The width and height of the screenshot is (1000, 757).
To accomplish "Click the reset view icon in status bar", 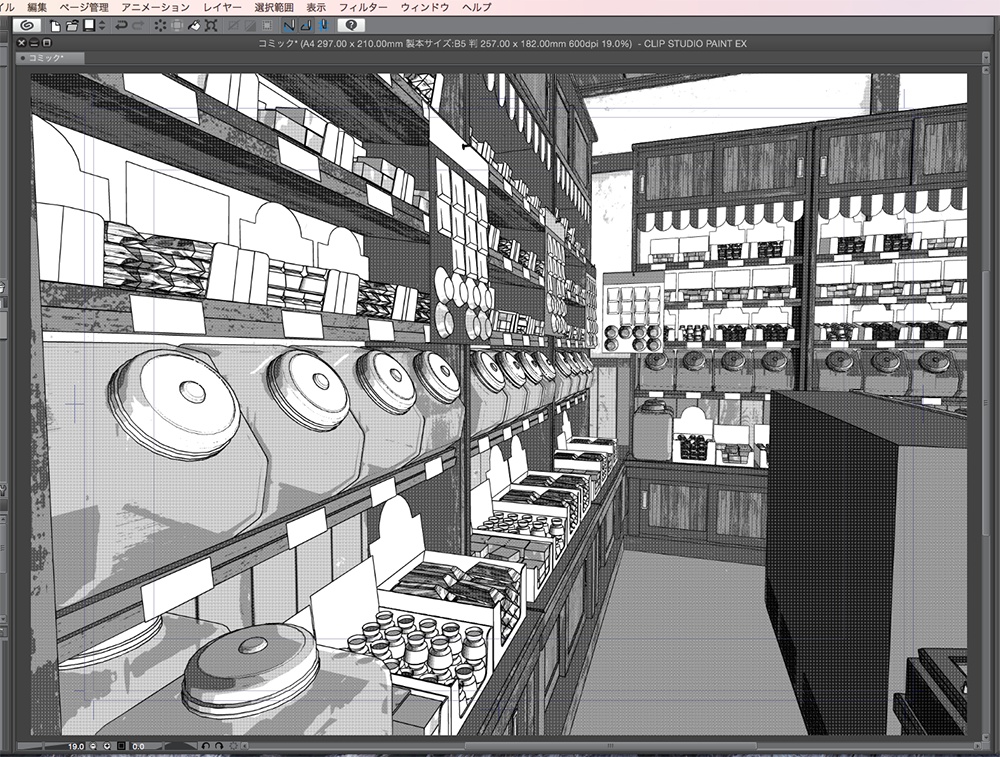I will [234, 745].
